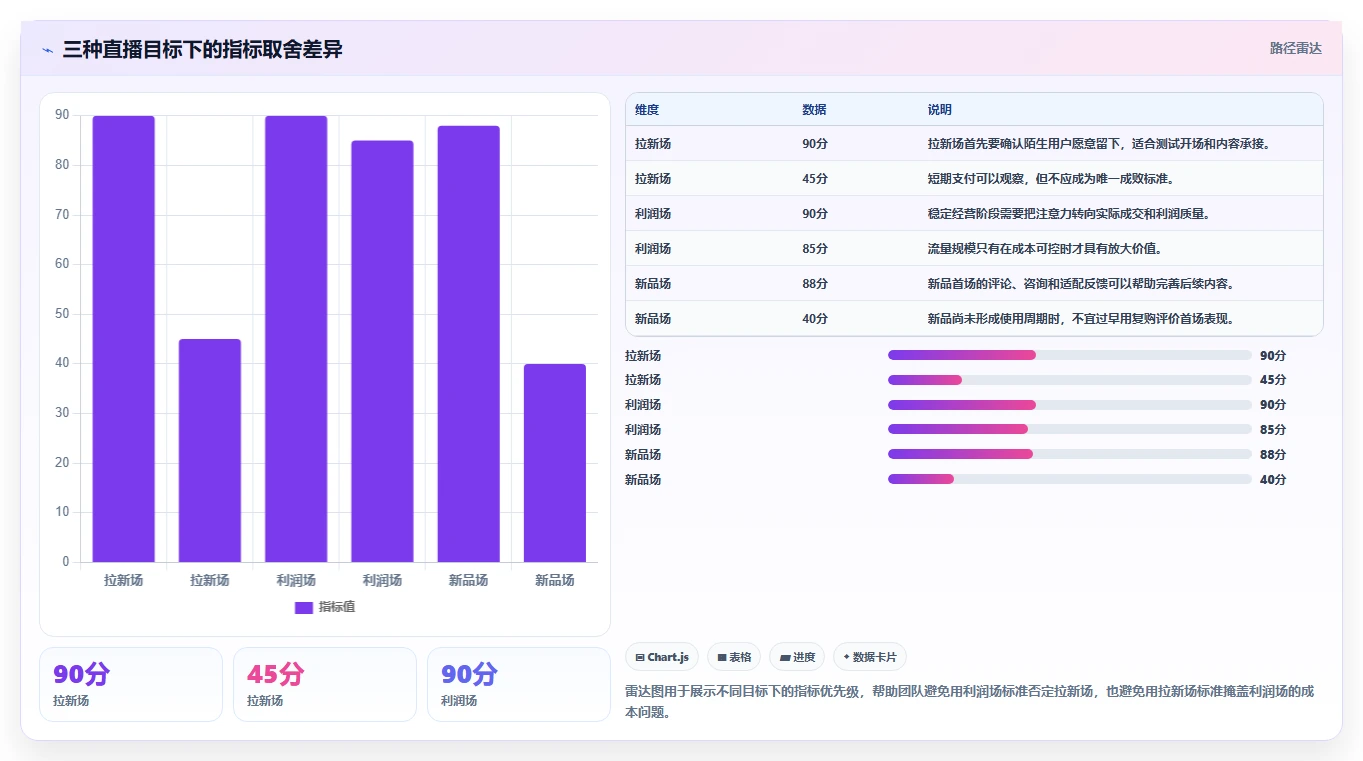Click the y-axis label 20

coord(62,463)
